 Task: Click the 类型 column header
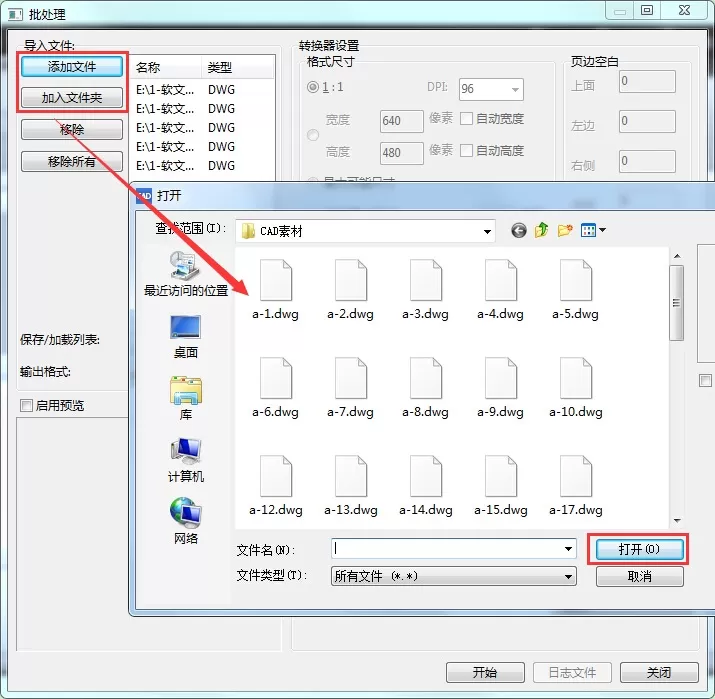(x=237, y=67)
